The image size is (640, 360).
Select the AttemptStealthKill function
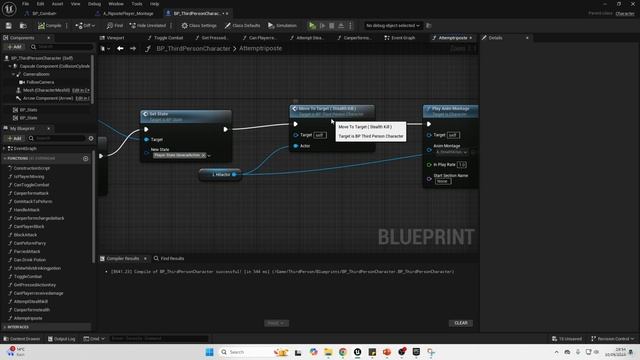(30, 302)
